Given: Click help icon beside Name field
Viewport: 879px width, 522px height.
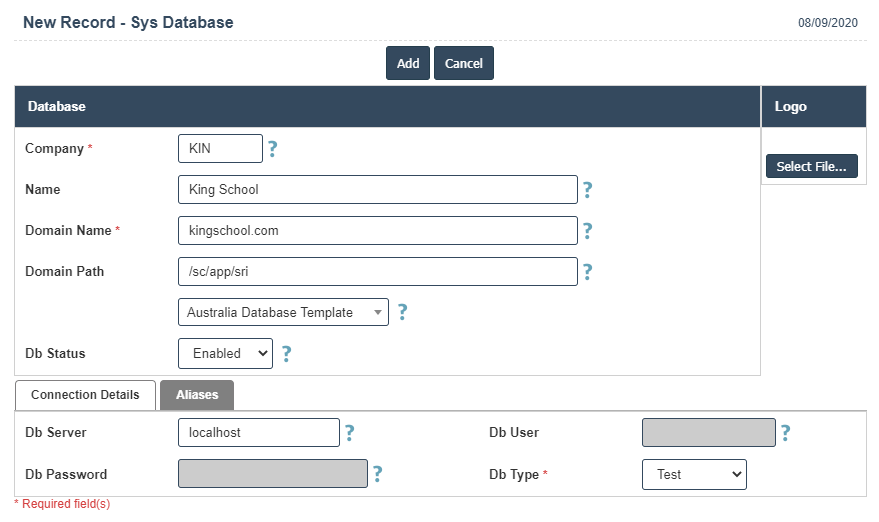Looking at the screenshot, I should click(x=587, y=190).
